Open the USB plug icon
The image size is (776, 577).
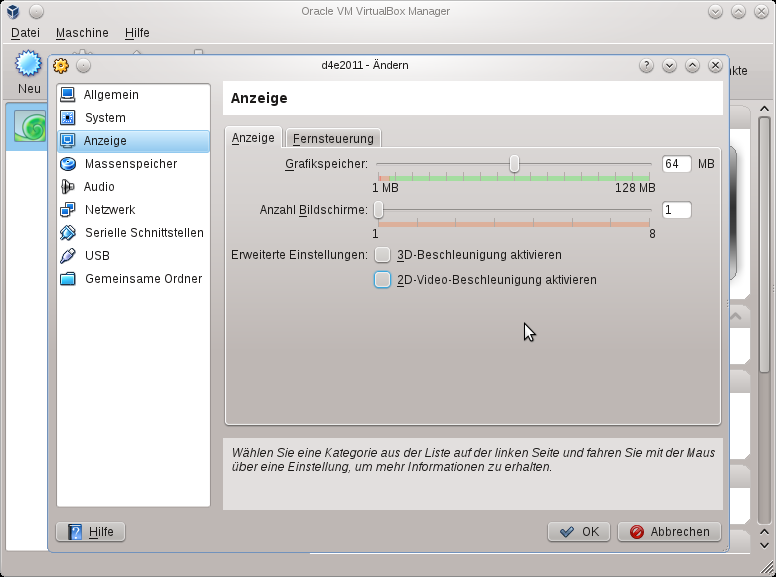pyautogui.click(x=68, y=256)
